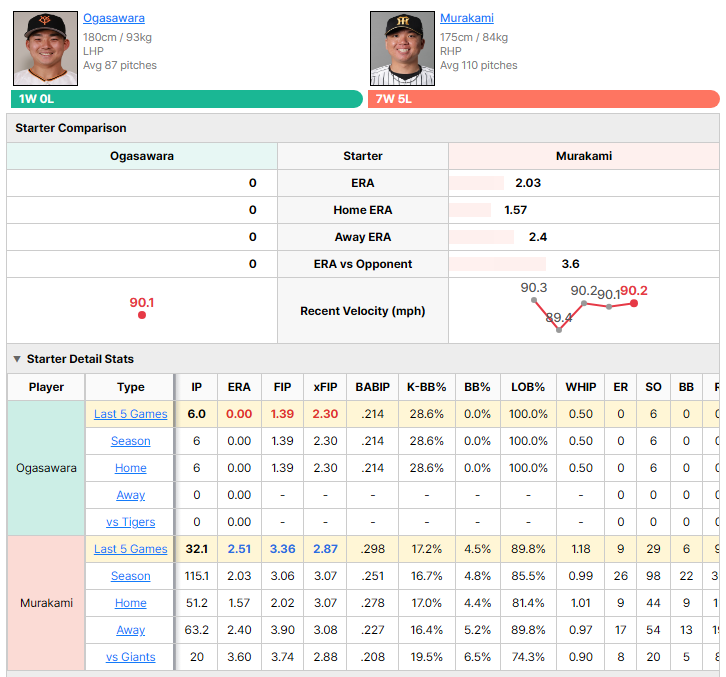Click Murakami's latest 90.2 velocity point

coord(634,303)
